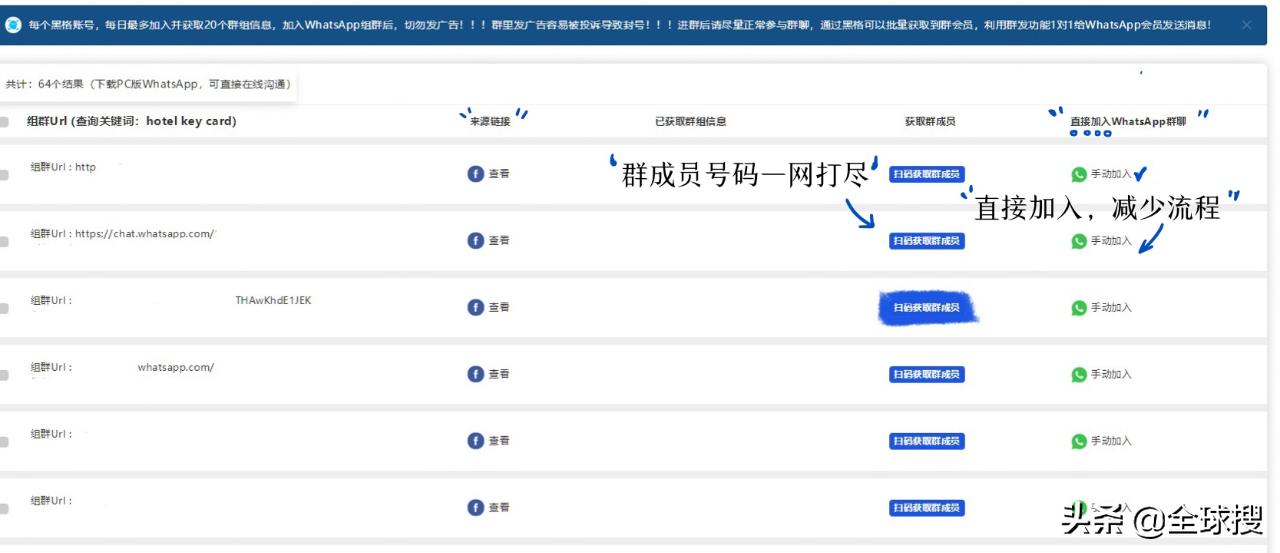Image resolution: width=1280 pixels, height=553 pixels.
Task: Click 扫码获取群成员 in the 'THAwKhdE1JEK' row
Action: click(x=927, y=308)
